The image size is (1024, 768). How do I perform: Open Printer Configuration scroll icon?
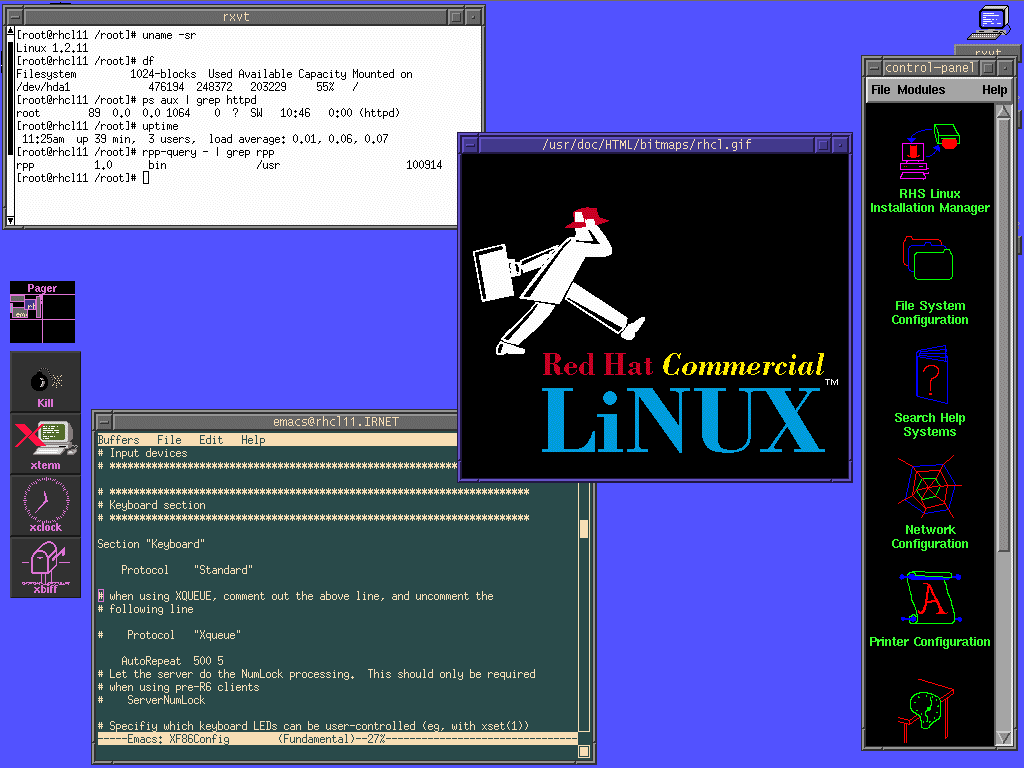[x=931, y=598]
